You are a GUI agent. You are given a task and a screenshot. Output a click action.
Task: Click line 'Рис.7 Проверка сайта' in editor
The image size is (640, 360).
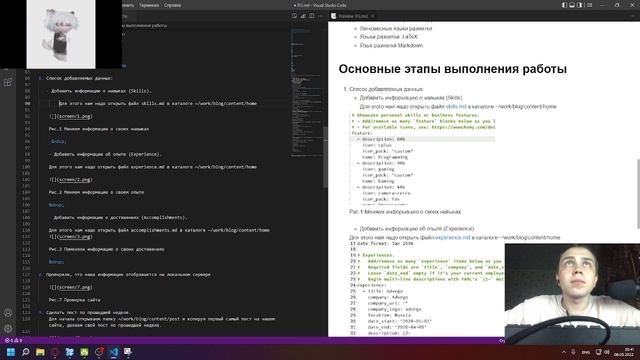click(74, 300)
